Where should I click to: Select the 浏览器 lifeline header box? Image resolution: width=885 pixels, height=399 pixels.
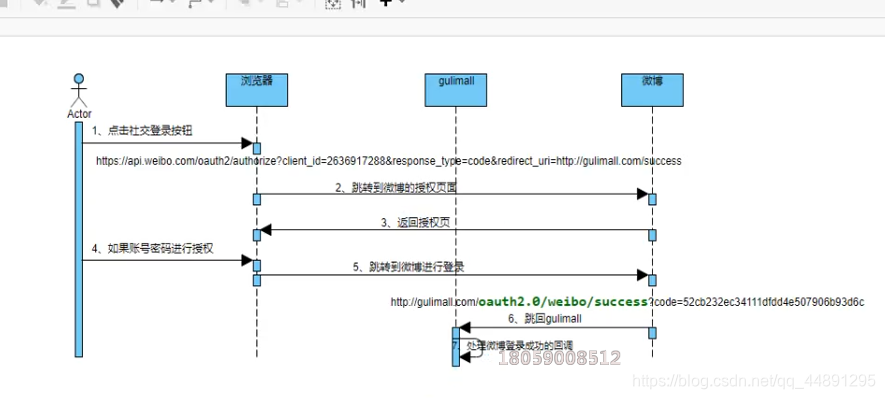click(x=257, y=90)
